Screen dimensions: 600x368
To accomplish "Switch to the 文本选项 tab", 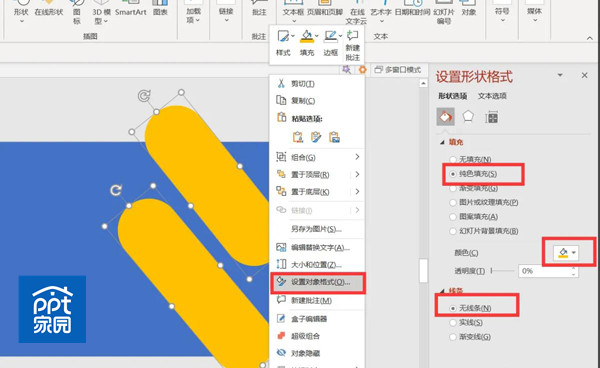I will 492,96.
